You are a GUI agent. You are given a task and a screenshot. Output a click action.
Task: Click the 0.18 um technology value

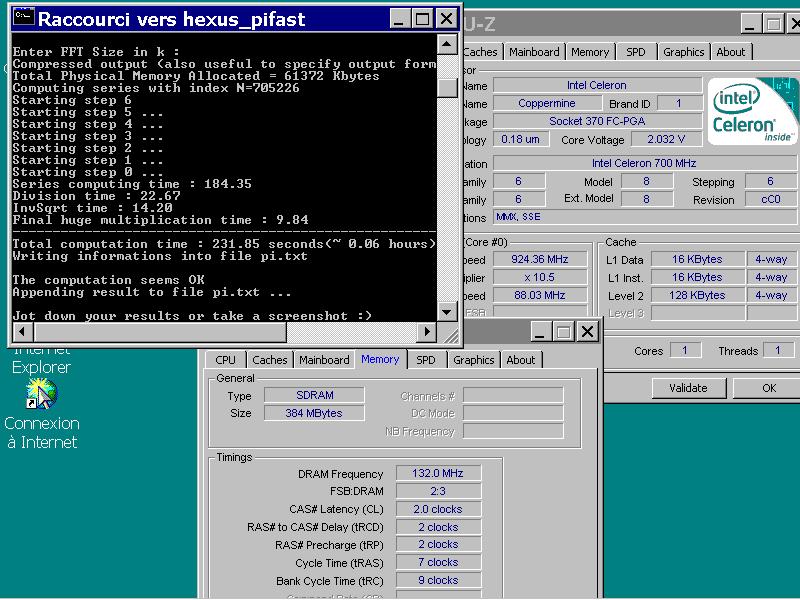coord(520,139)
